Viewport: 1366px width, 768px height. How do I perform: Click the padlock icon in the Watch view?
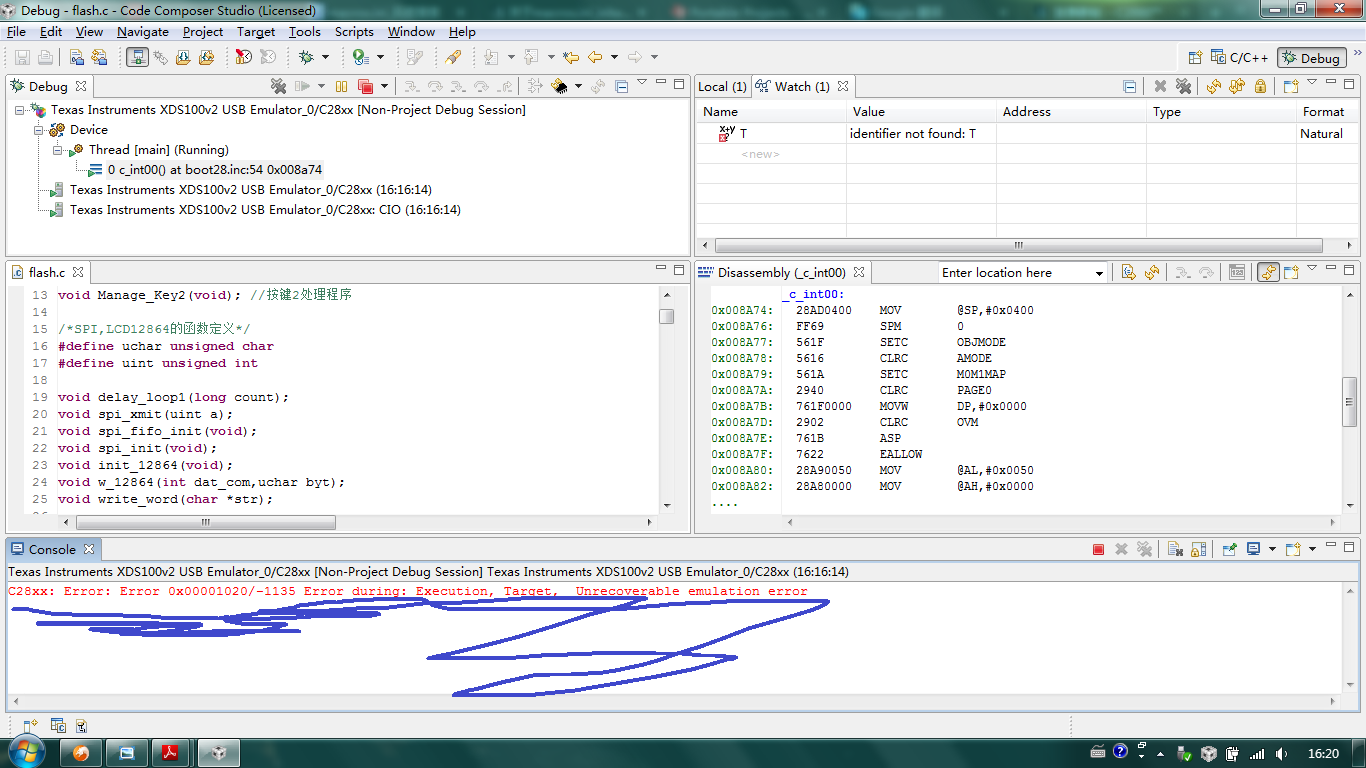1260,86
